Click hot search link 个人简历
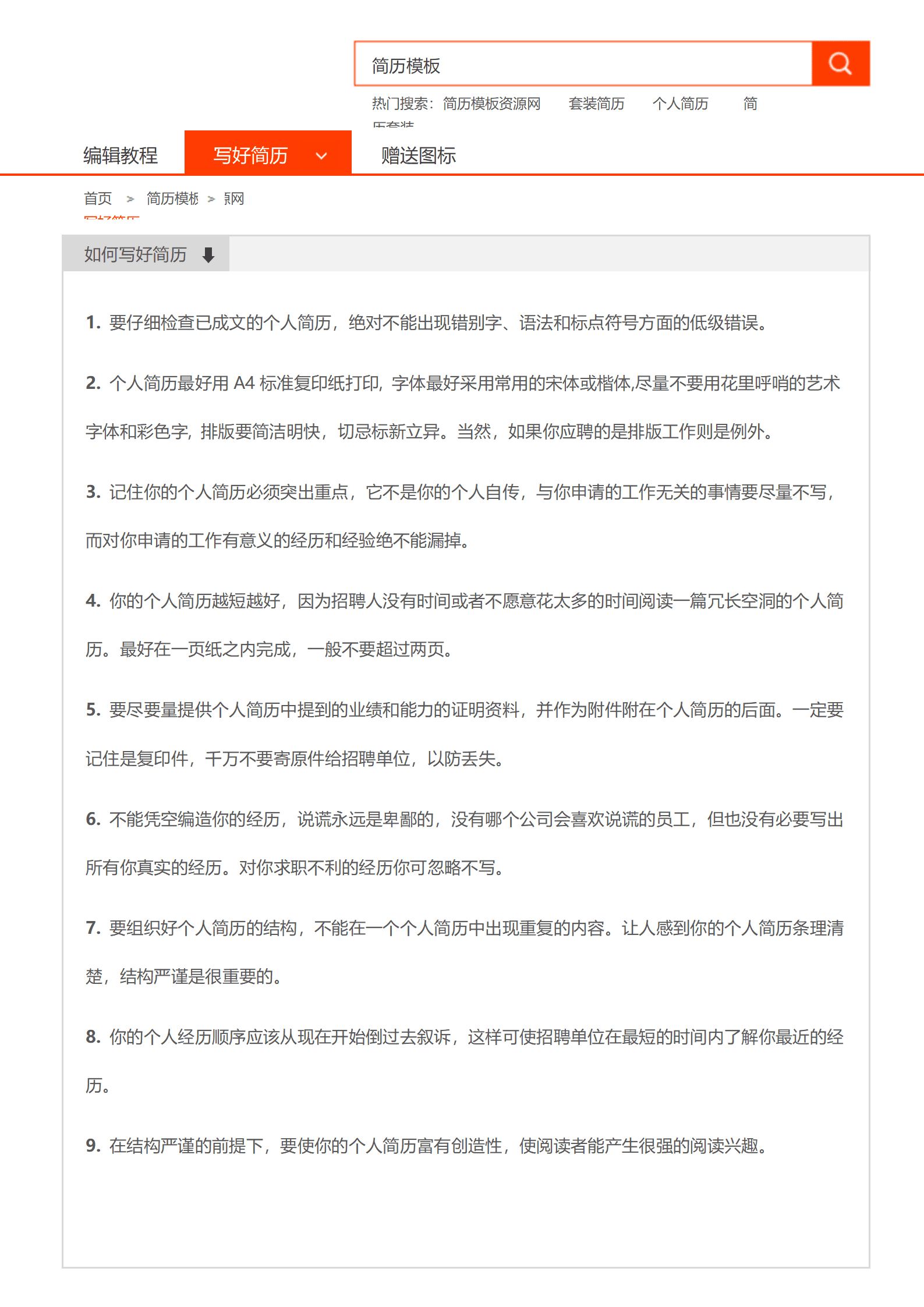The width and height of the screenshot is (924, 1307). tap(680, 104)
